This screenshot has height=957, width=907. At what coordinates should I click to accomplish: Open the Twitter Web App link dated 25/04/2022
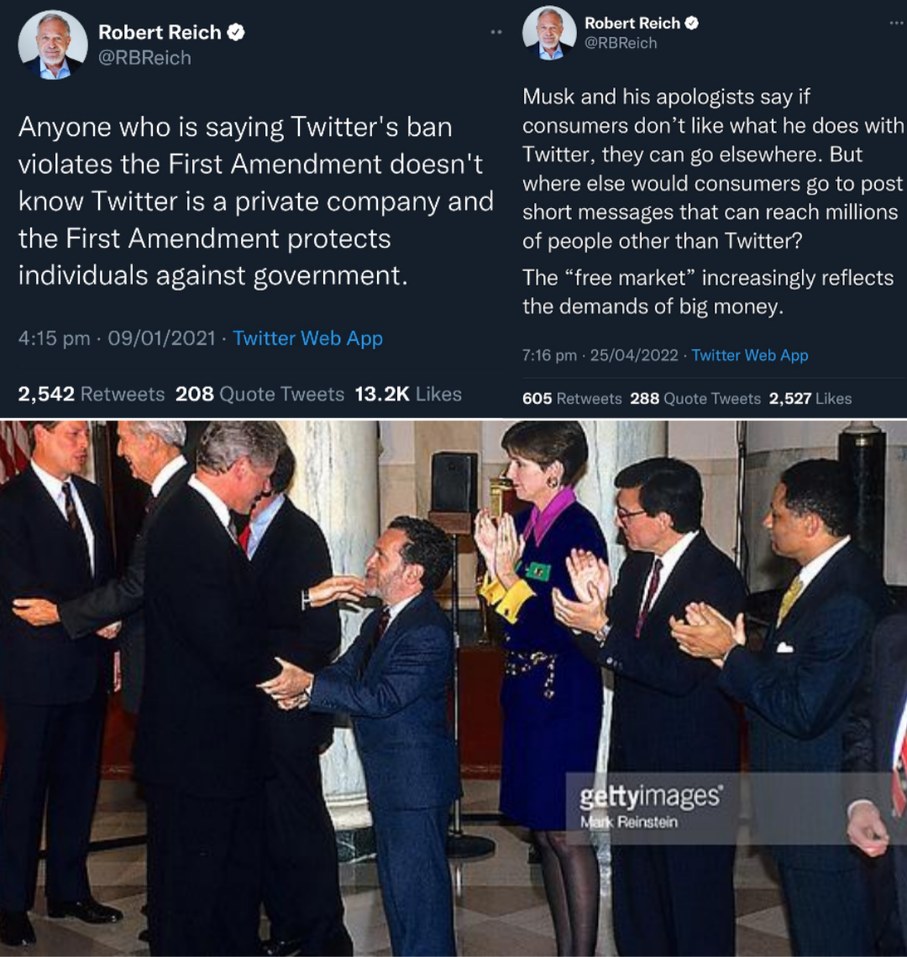749,355
